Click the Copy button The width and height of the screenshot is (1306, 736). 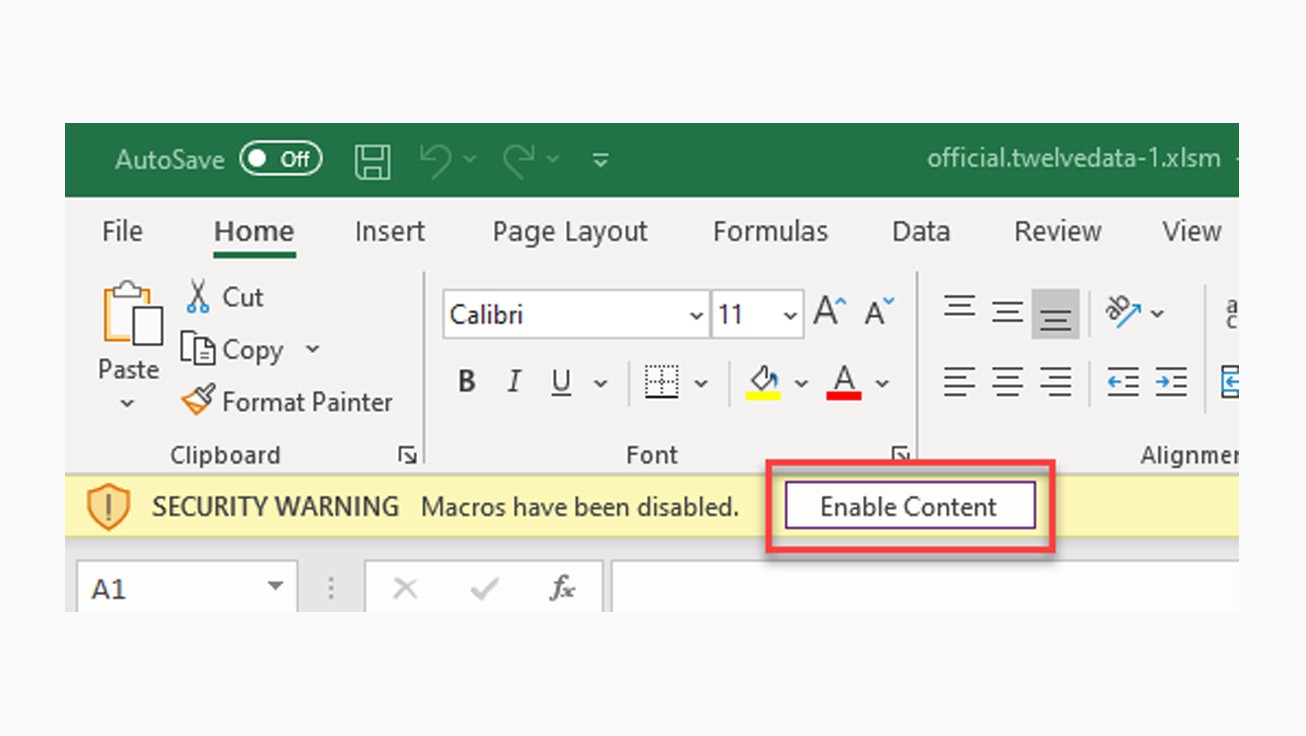(233, 349)
